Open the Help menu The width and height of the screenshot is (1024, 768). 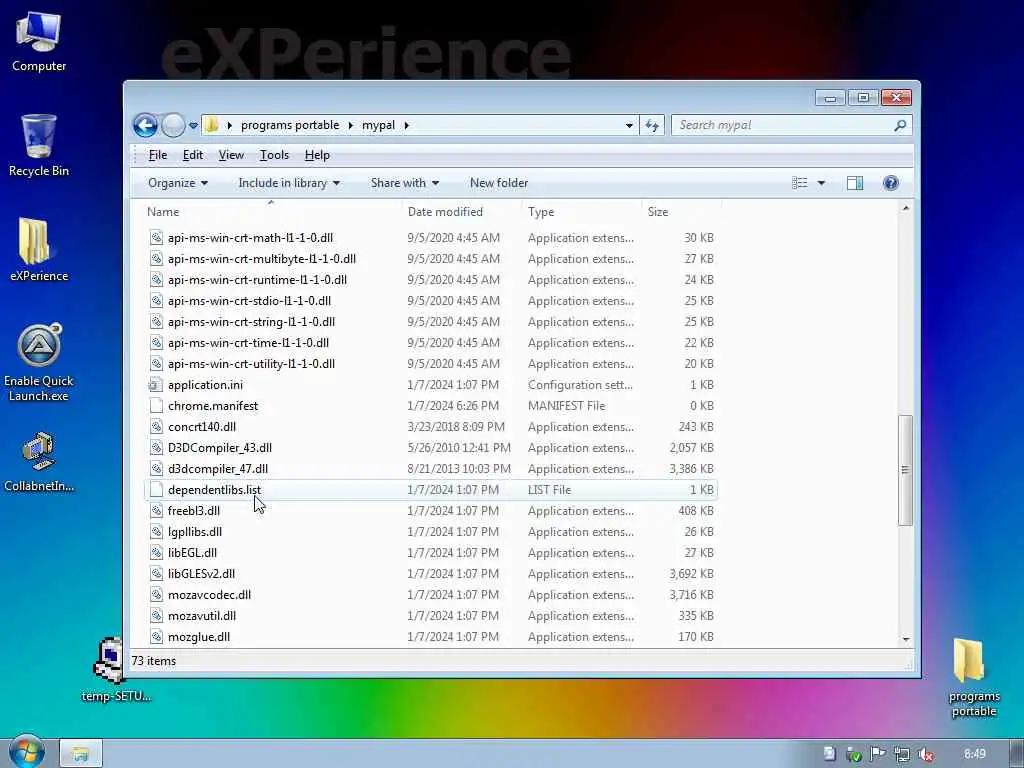pyautogui.click(x=317, y=155)
